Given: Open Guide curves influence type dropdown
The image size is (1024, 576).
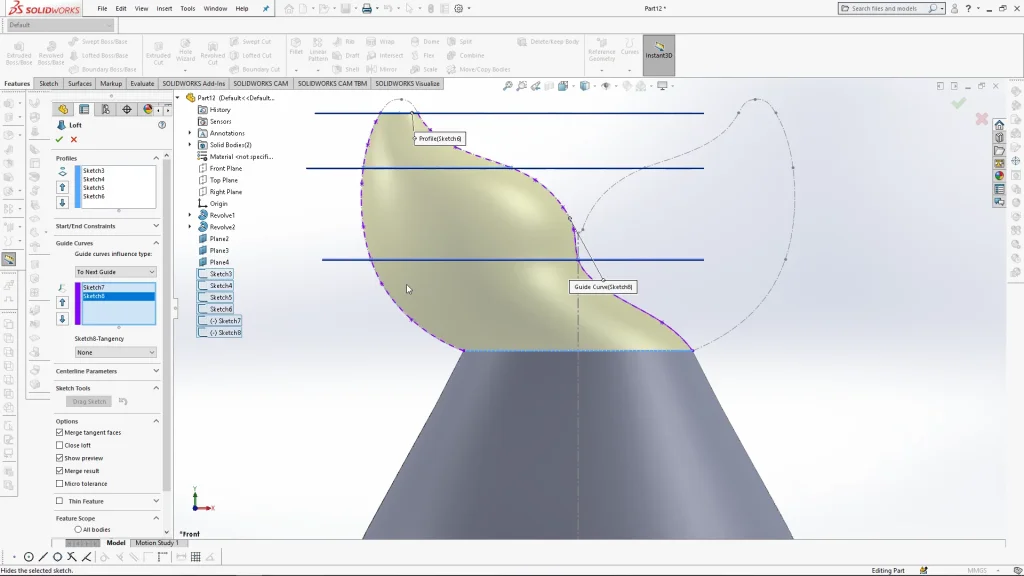Looking at the screenshot, I should [116, 272].
